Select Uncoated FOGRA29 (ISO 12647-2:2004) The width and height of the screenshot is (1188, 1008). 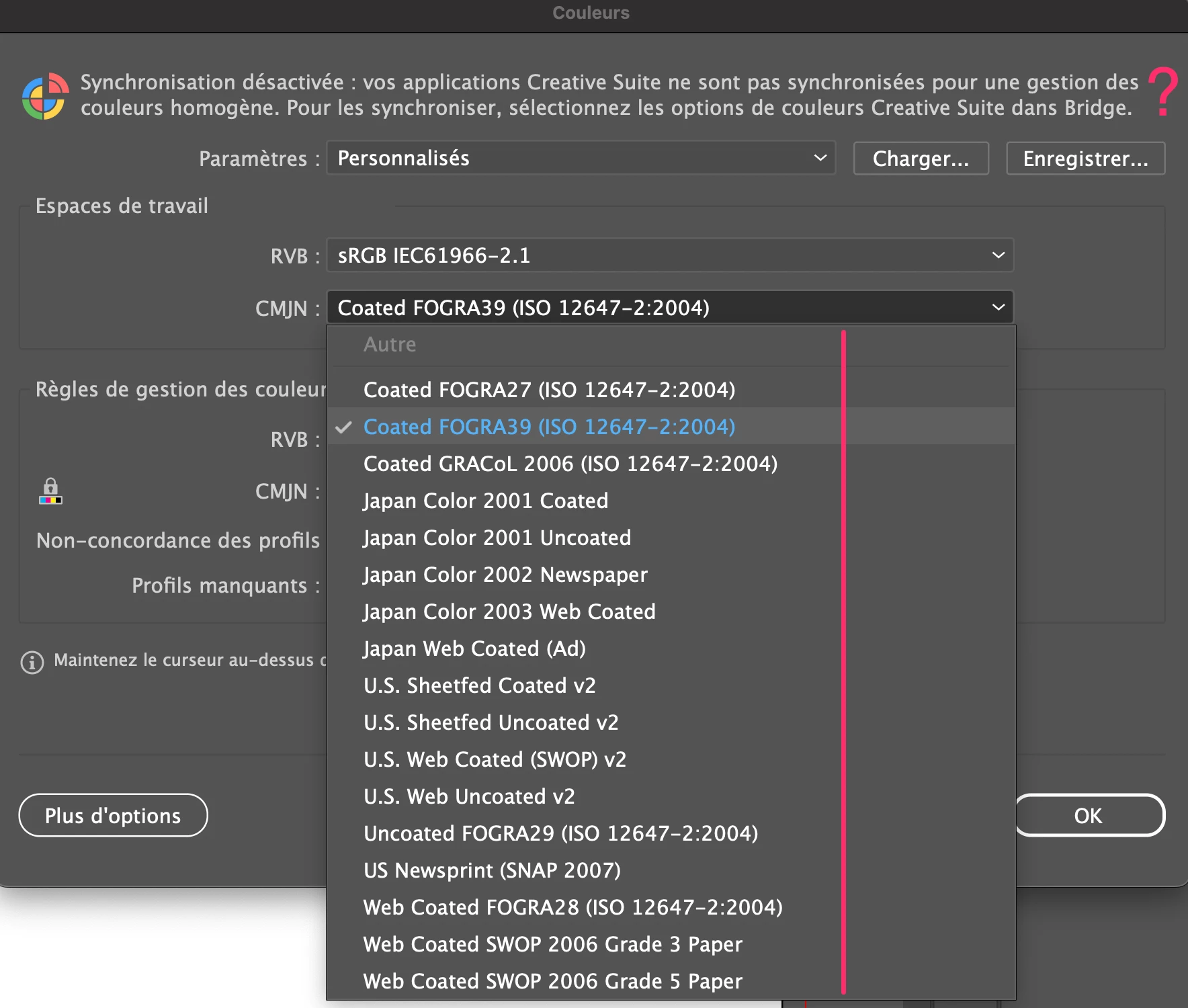pos(671,833)
